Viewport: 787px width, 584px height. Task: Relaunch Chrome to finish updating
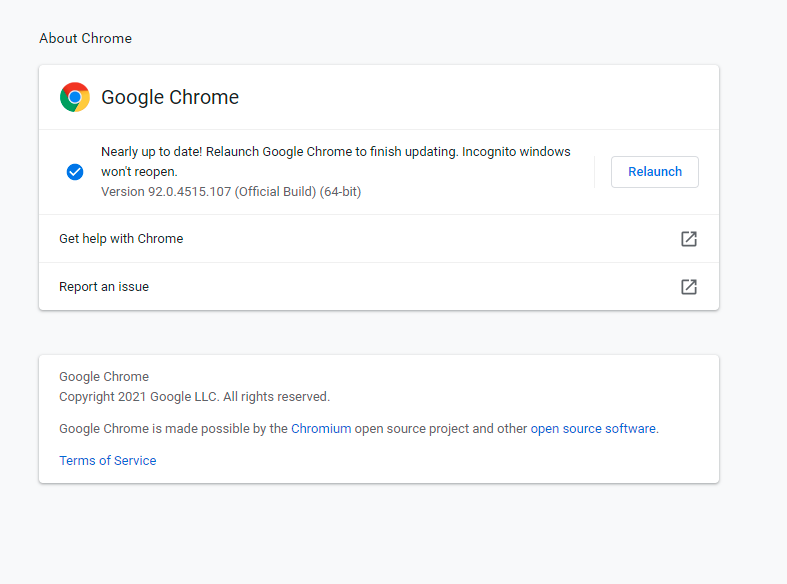(x=654, y=172)
